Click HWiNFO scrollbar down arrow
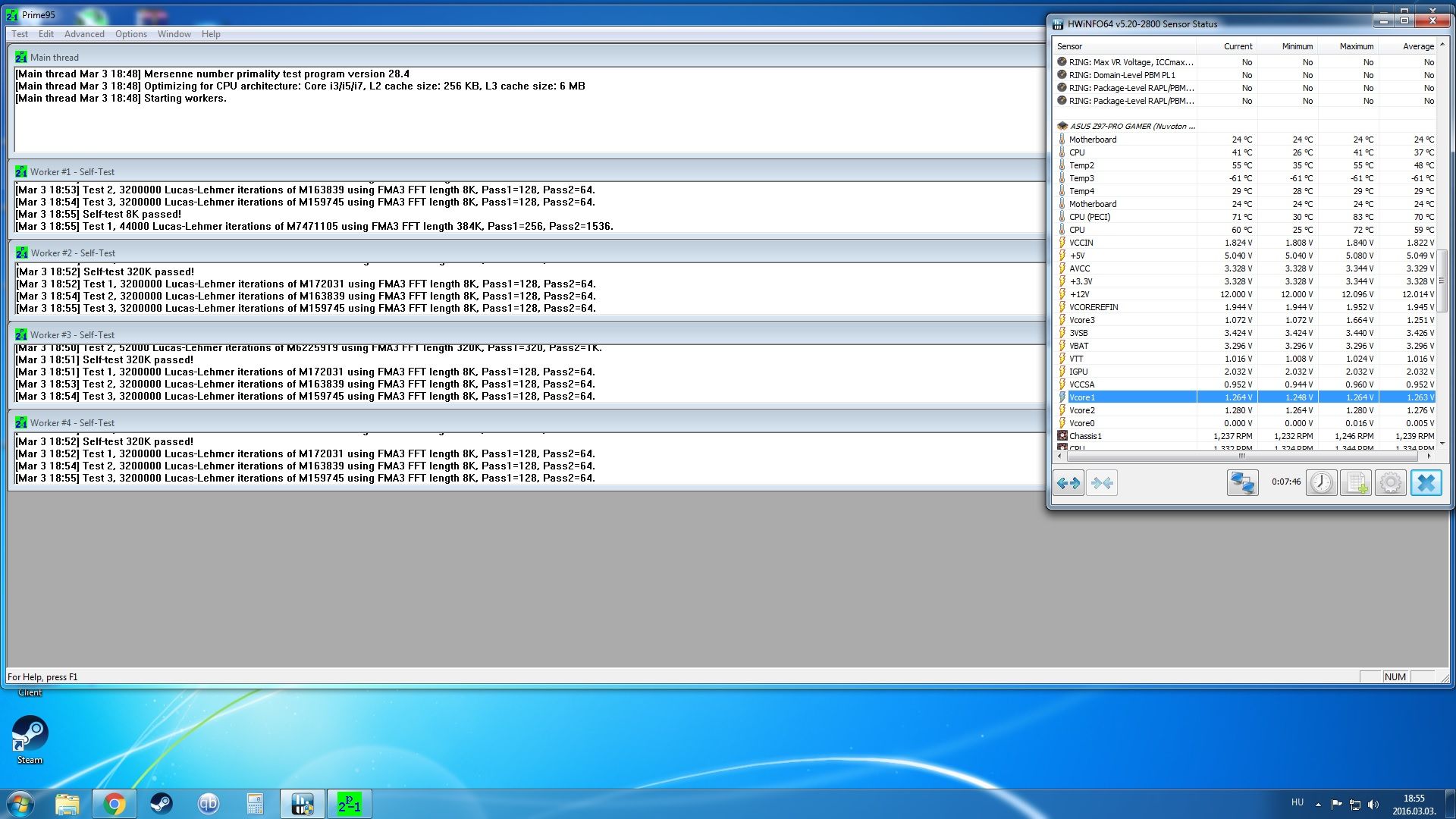The height and width of the screenshot is (819, 1456). (1442, 444)
